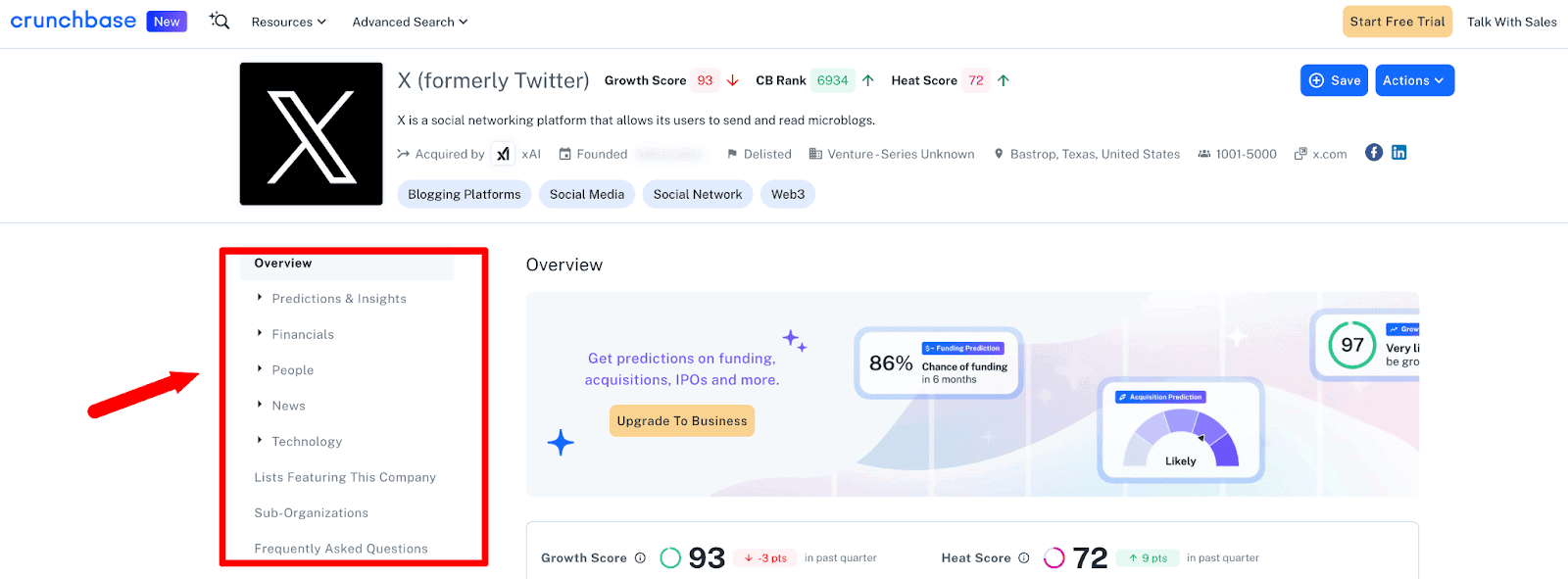Open the Advanced Search dropdown
The image size is (1568, 579).
[410, 22]
